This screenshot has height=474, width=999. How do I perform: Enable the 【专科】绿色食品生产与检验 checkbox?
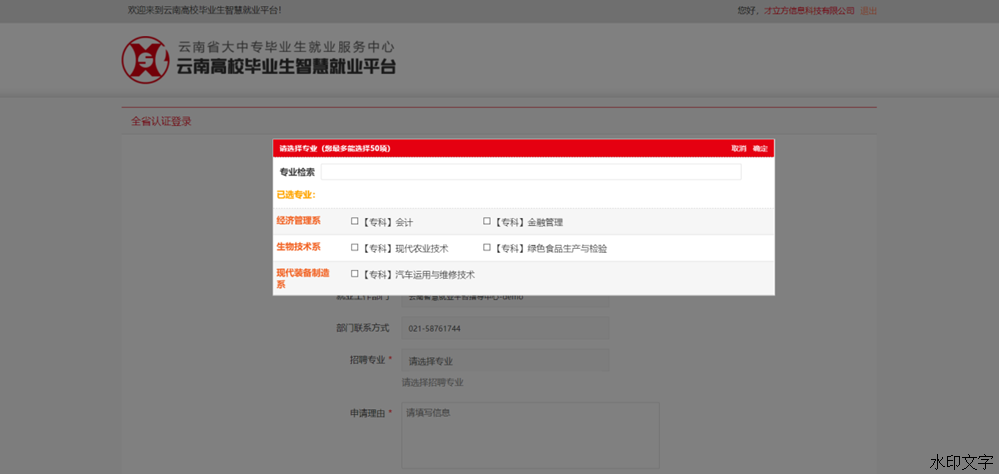pyautogui.click(x=487, y=247)
